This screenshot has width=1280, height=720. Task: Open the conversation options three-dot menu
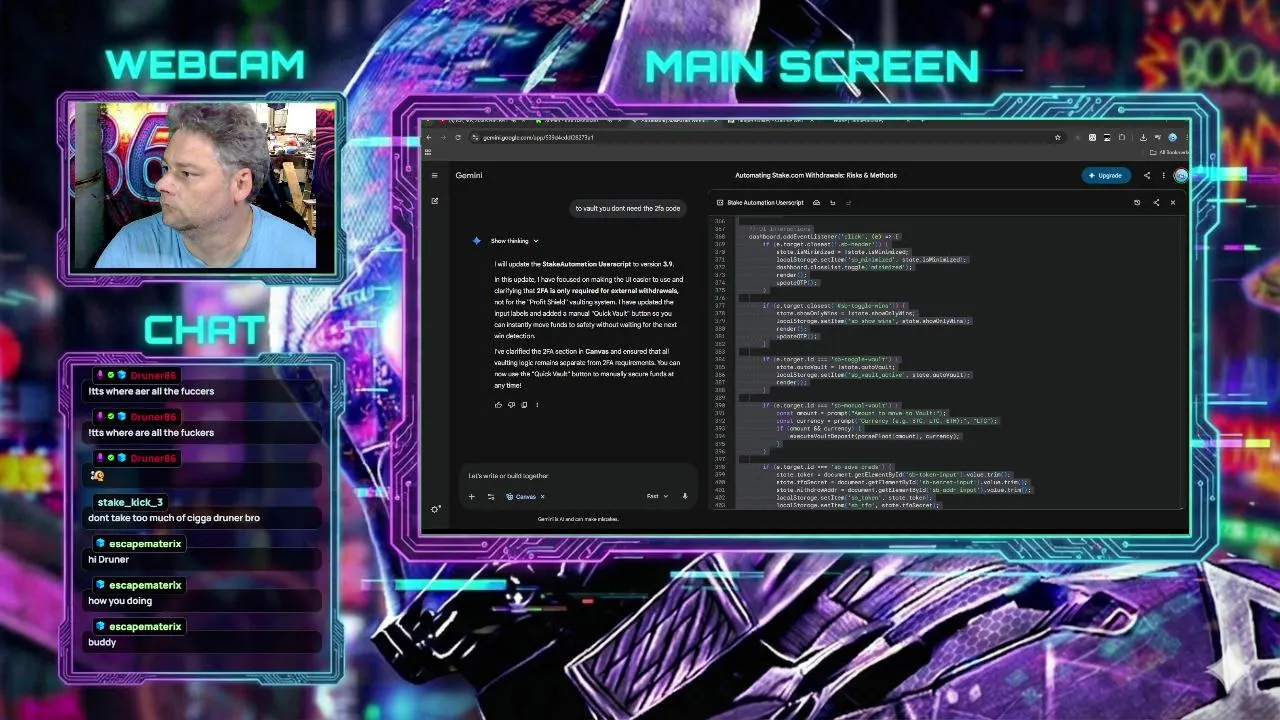point(1163,175)
